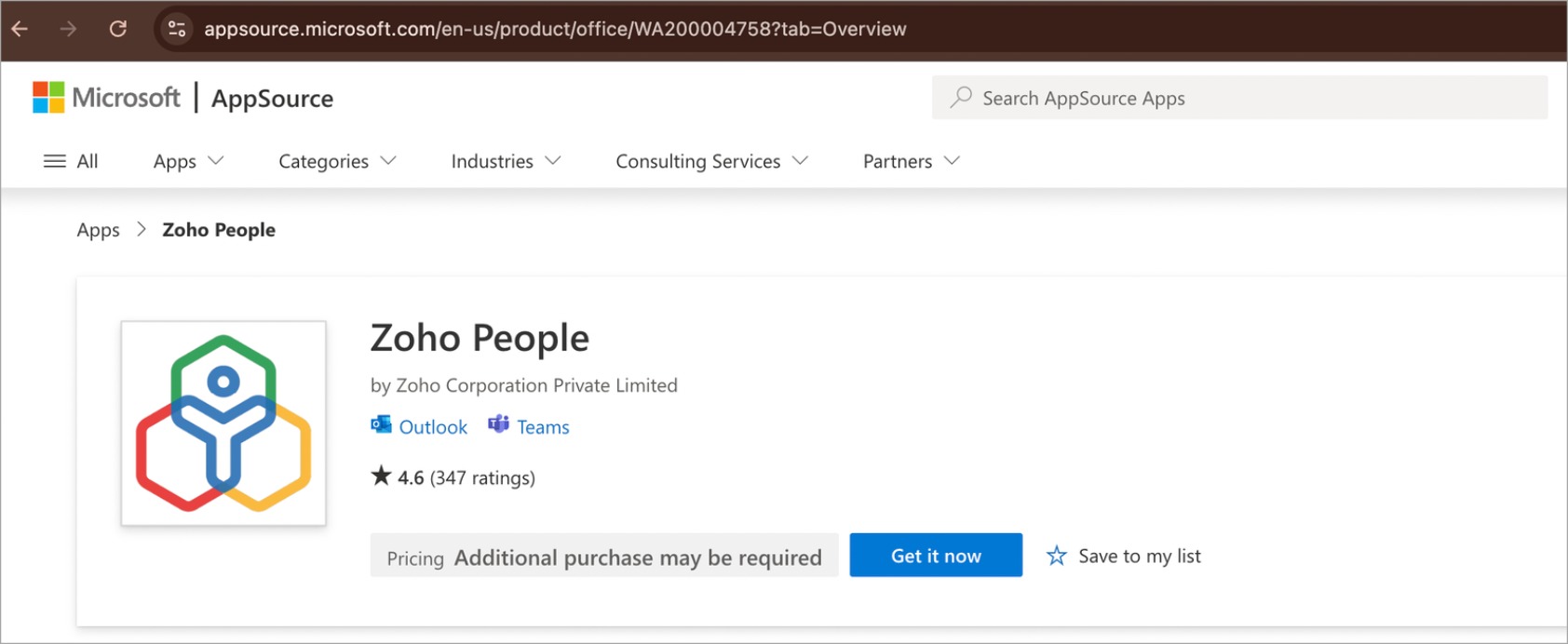The height and width of the screenshot is (644, 1568).
Task: Click the Zoho People logo thumbnail
Action: tap(223, 423)
